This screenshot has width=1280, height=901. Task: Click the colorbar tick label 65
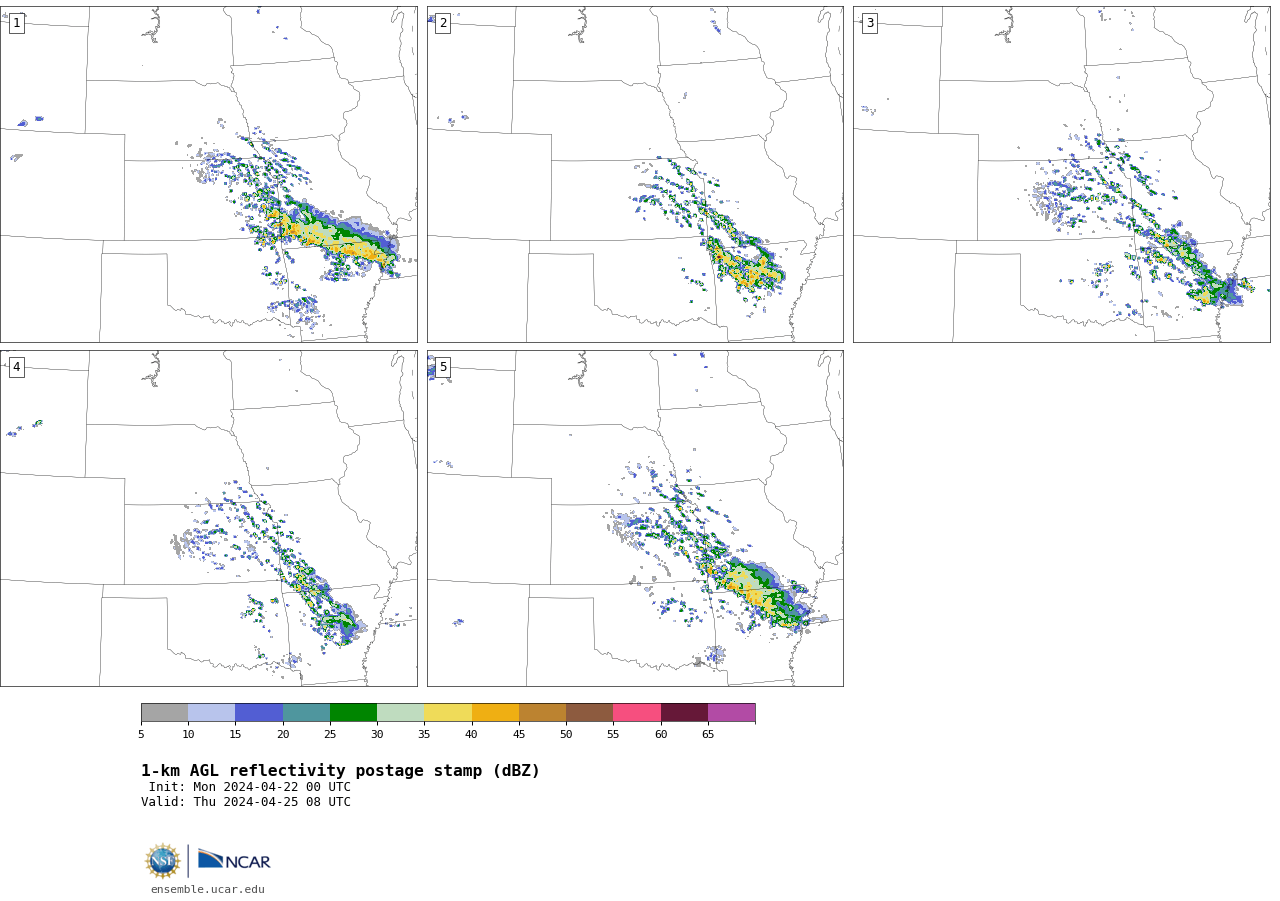point(708,735)
